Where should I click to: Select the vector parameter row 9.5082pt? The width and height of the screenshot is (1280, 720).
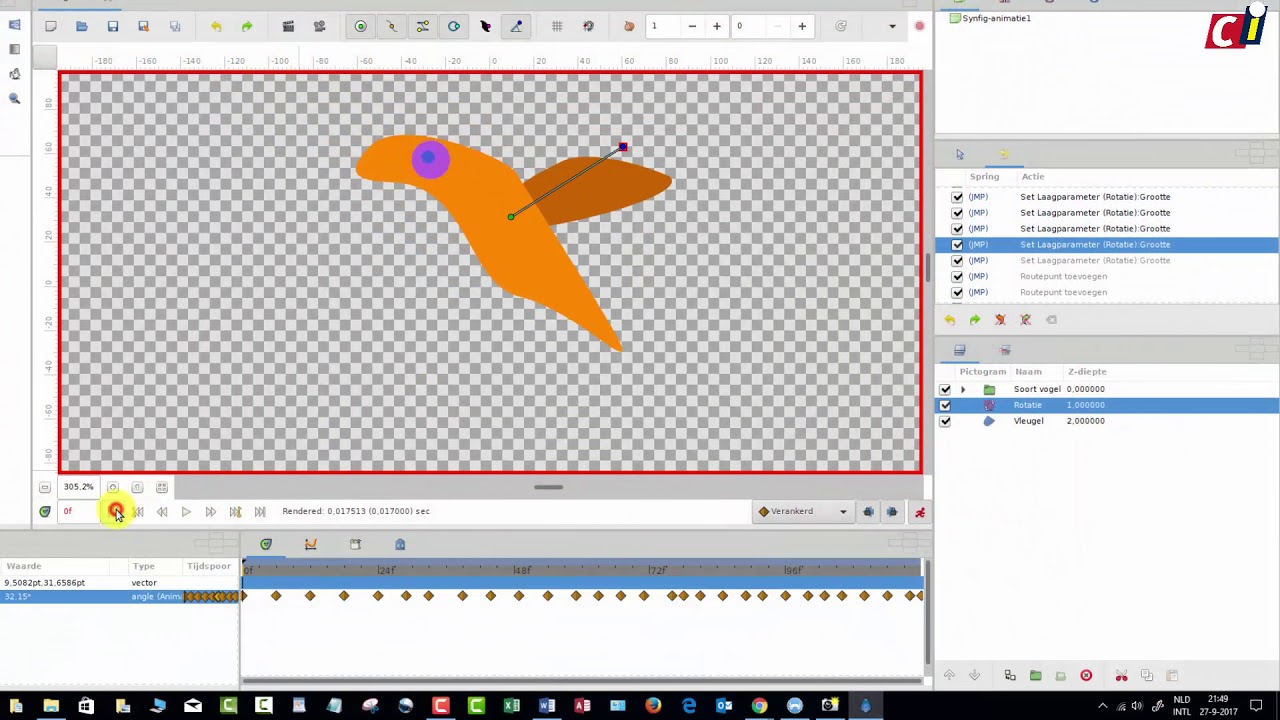(120, 582)
